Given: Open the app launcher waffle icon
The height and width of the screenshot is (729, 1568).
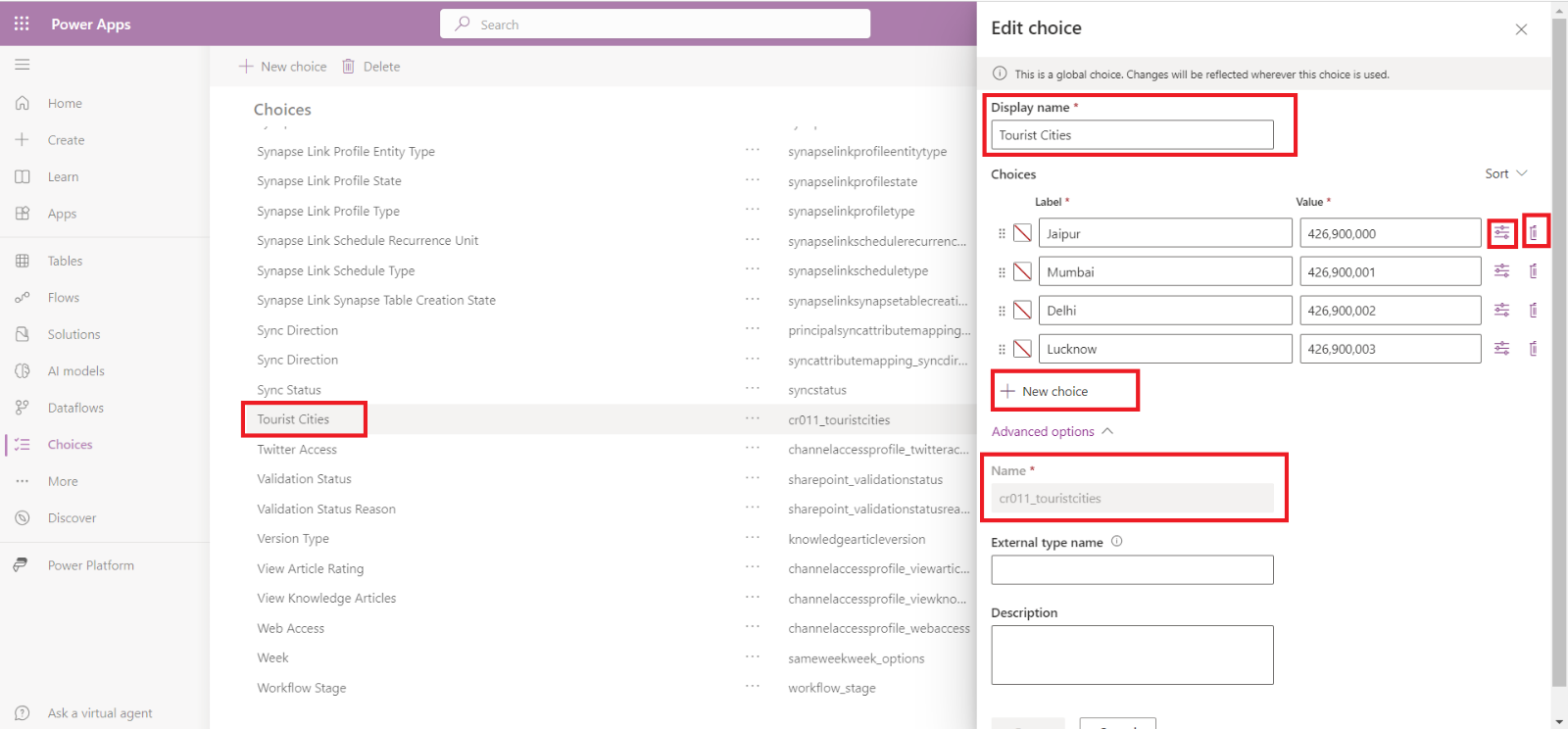Looking at the screenshot, I should pos(22,24).
